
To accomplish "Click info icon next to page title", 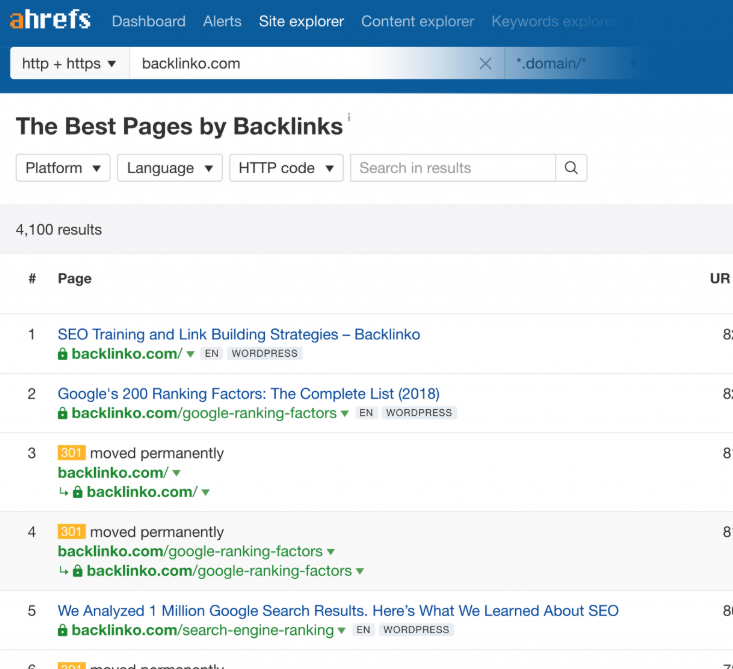I will [x=349, y=117].
